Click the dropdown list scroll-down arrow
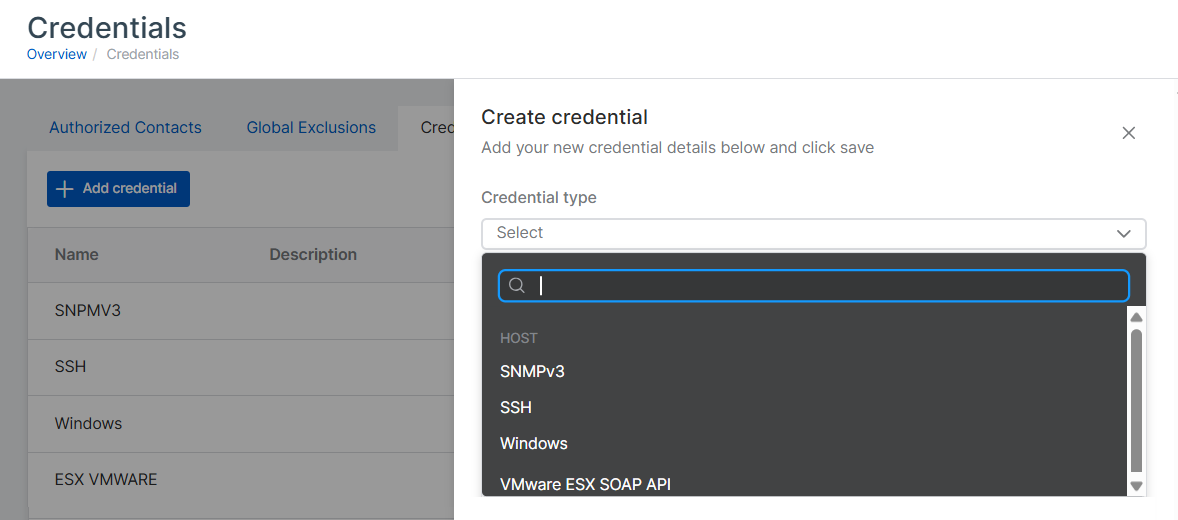The image size is (1178, 520). [1136, 486]
